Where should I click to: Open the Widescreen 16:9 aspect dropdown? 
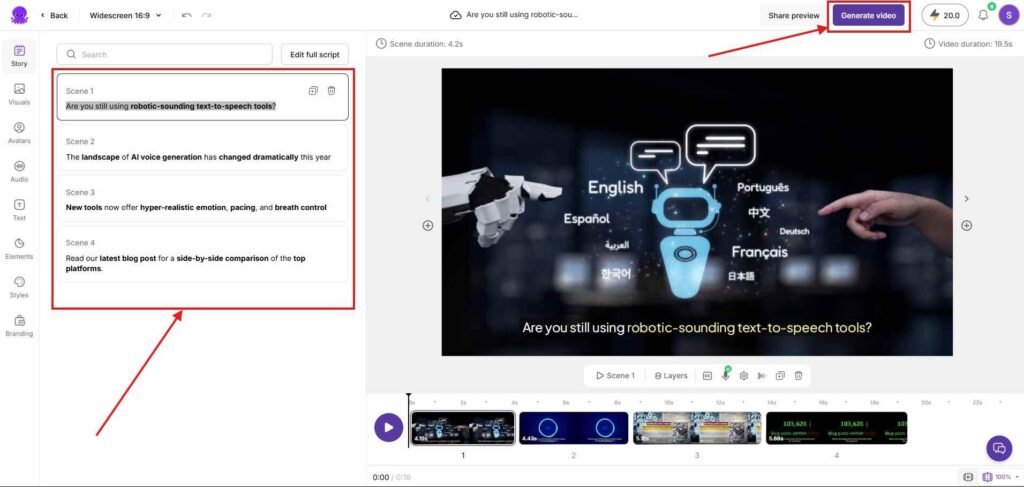125,15
